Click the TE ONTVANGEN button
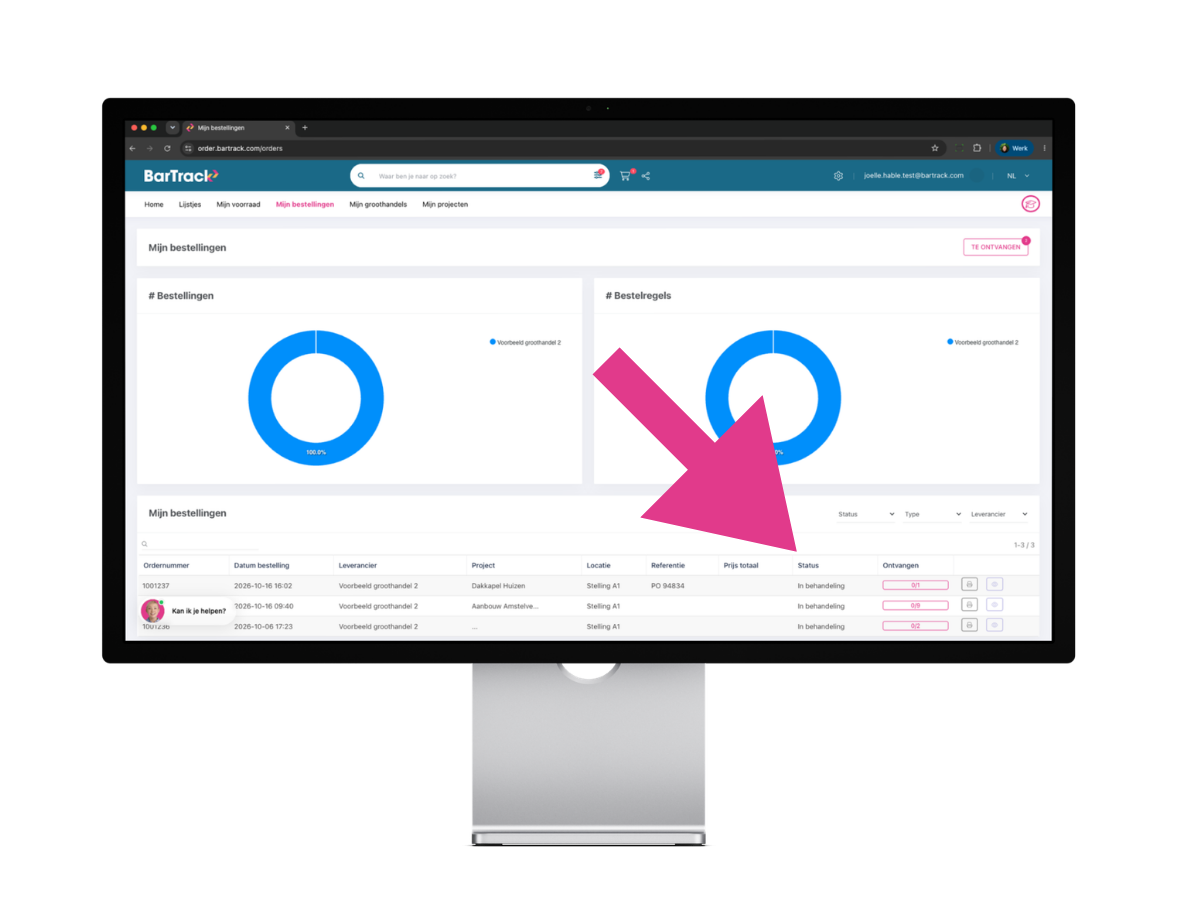 click(x=996, y=247)
